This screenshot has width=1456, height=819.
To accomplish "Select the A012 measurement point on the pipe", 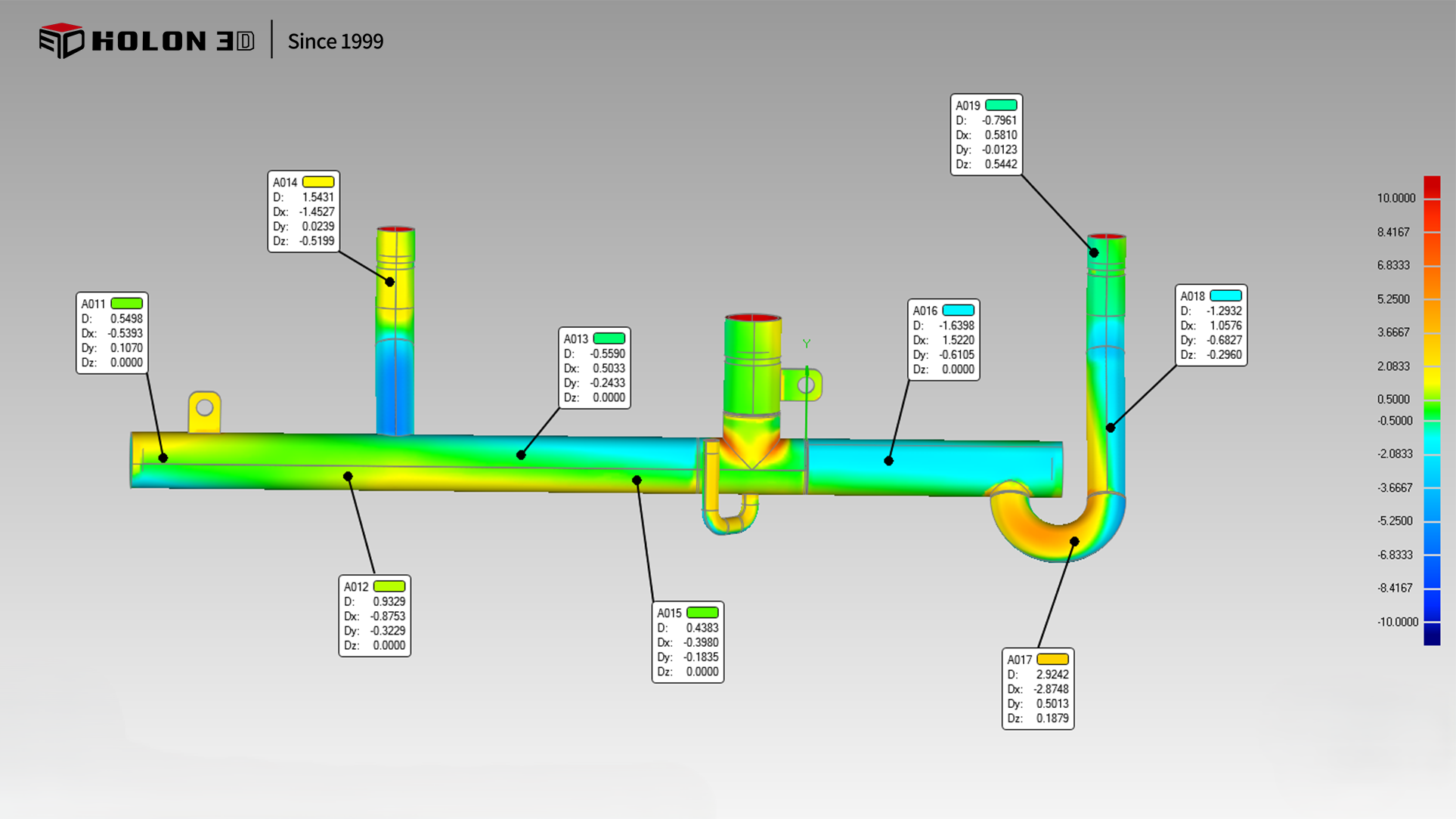I will pos(348,476).
